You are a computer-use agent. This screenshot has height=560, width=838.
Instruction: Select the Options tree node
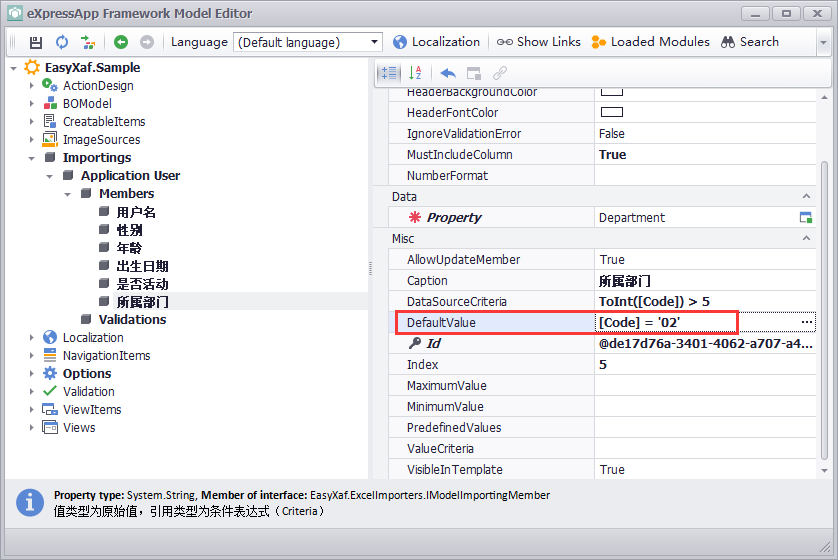(87, 374)
